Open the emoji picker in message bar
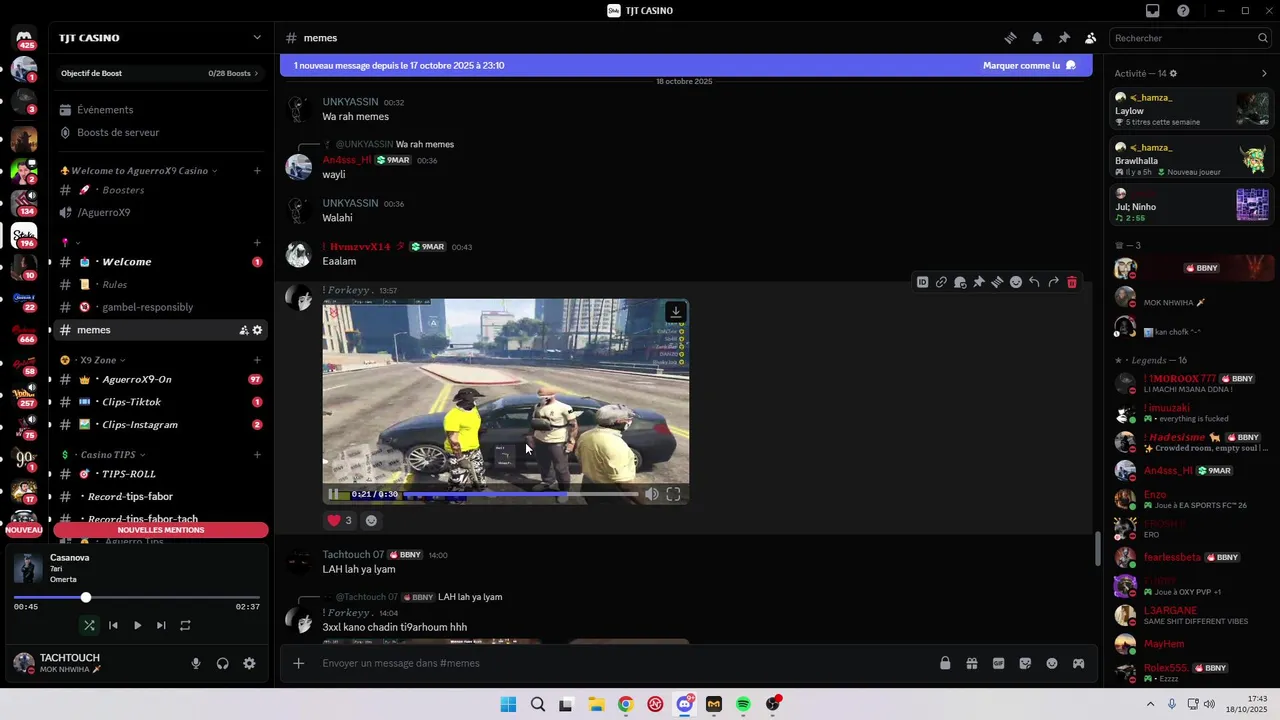 1052,663
